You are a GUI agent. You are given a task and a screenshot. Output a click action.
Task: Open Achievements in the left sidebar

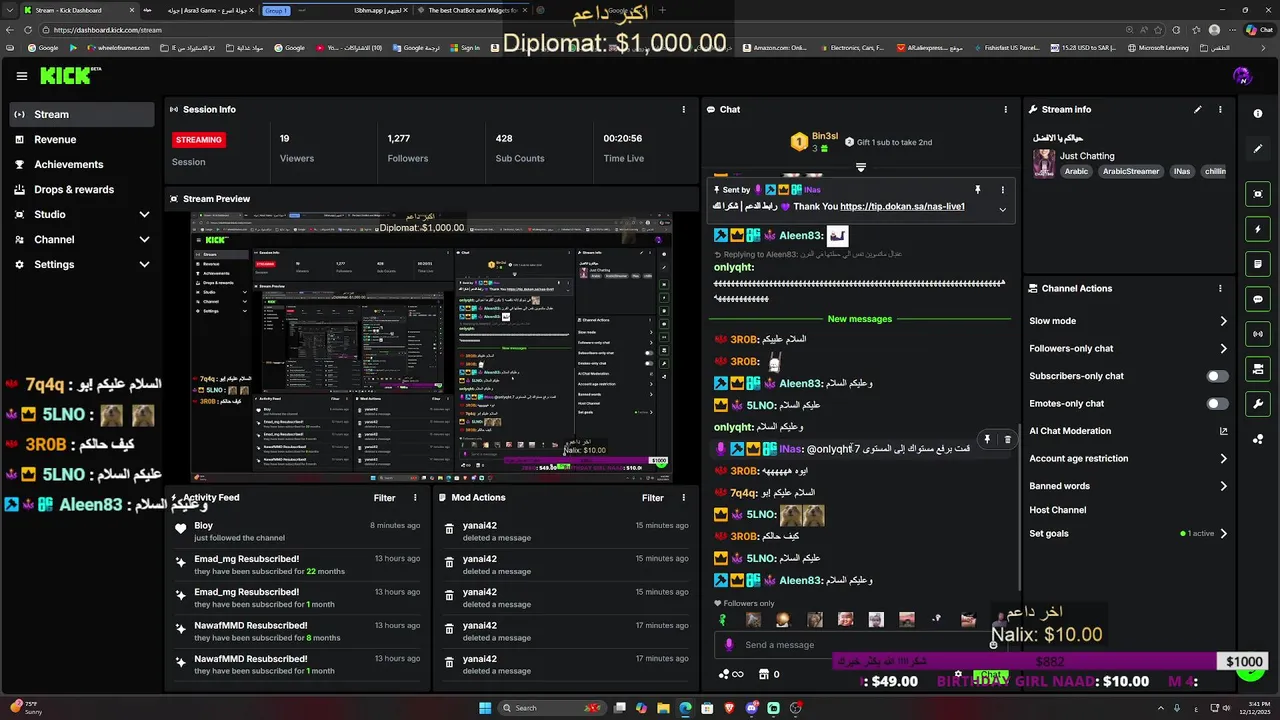[x=82, y=165]
